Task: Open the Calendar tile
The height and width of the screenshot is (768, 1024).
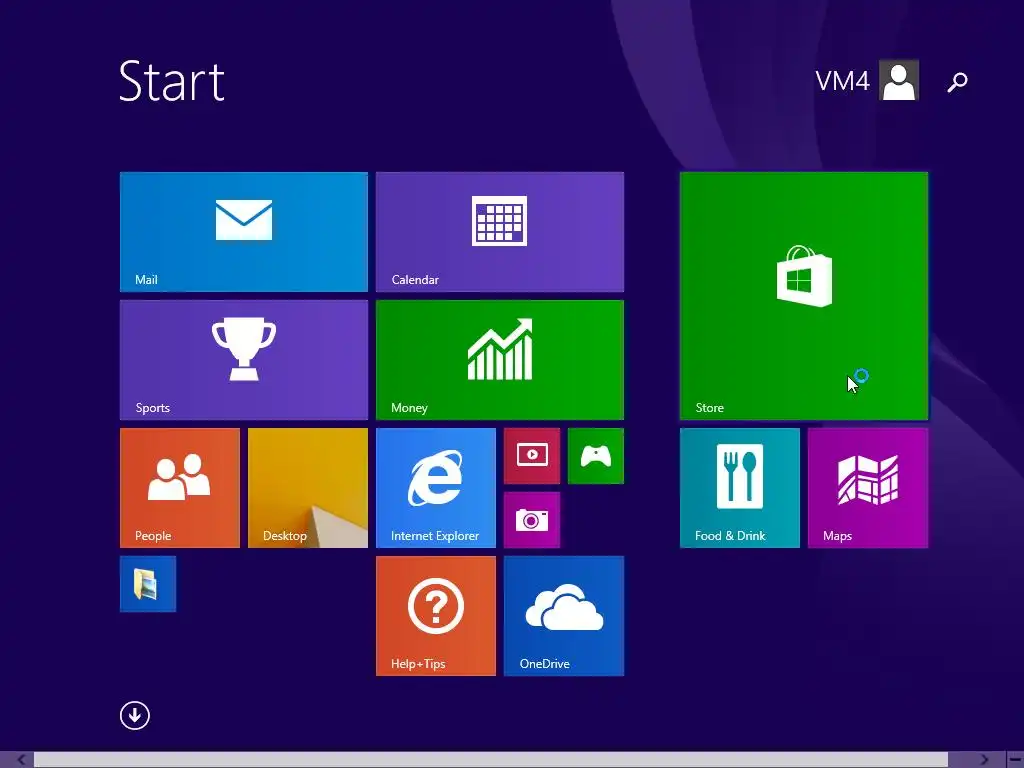Action: point(500,232)
